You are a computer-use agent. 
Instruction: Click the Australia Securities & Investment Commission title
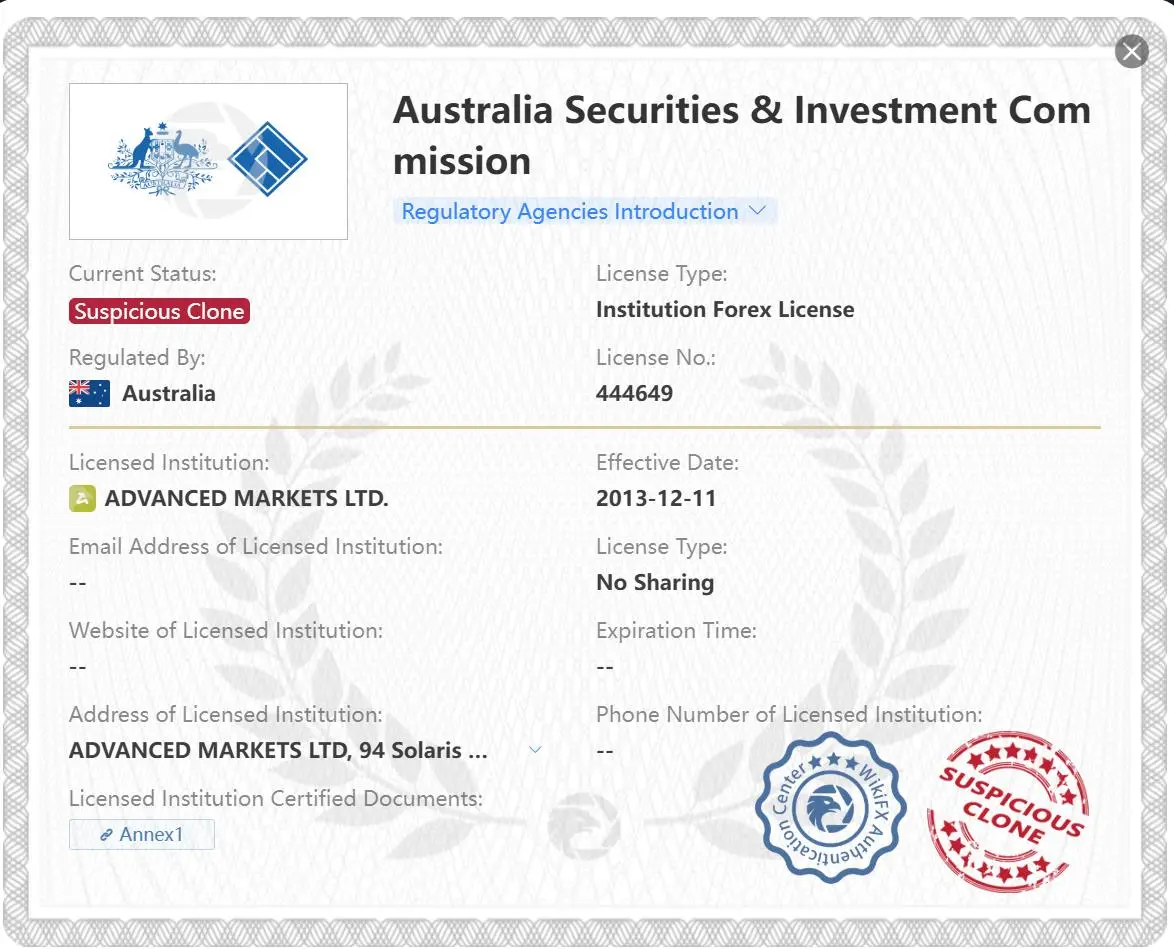click(x=741, y=135)
